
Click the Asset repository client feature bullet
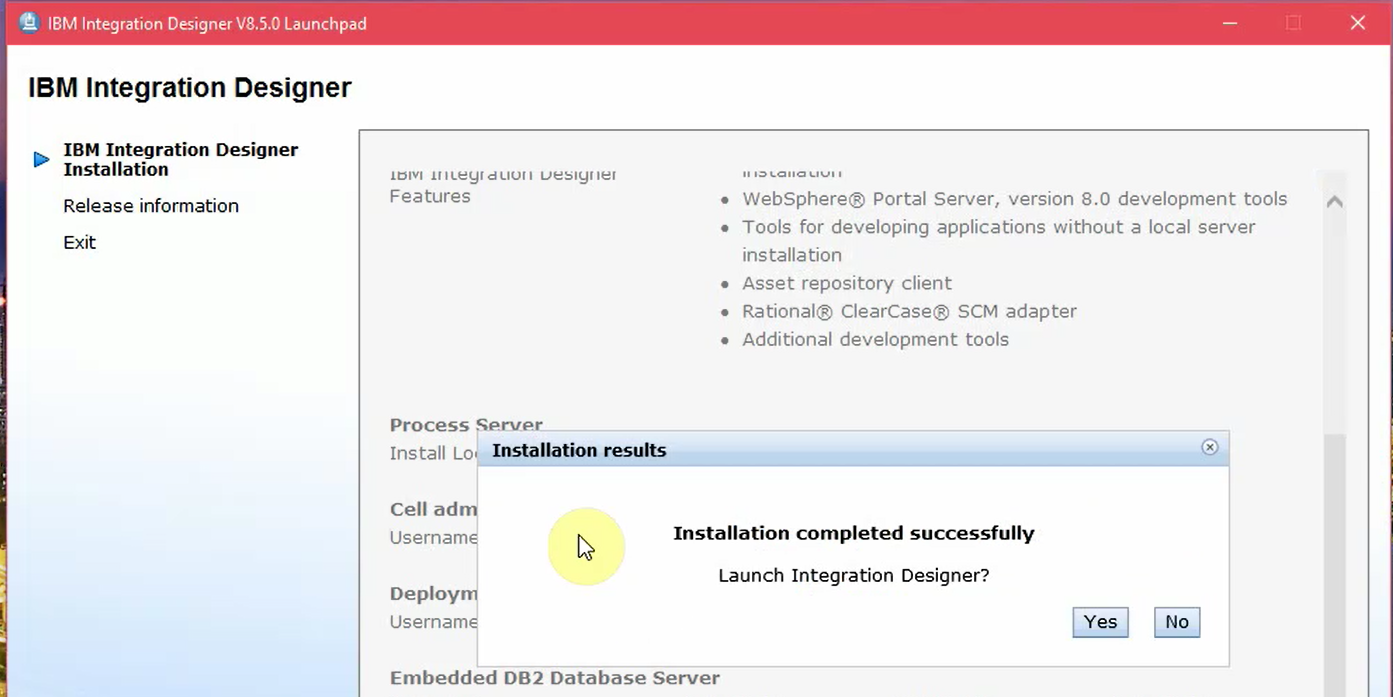click(846, 283)
